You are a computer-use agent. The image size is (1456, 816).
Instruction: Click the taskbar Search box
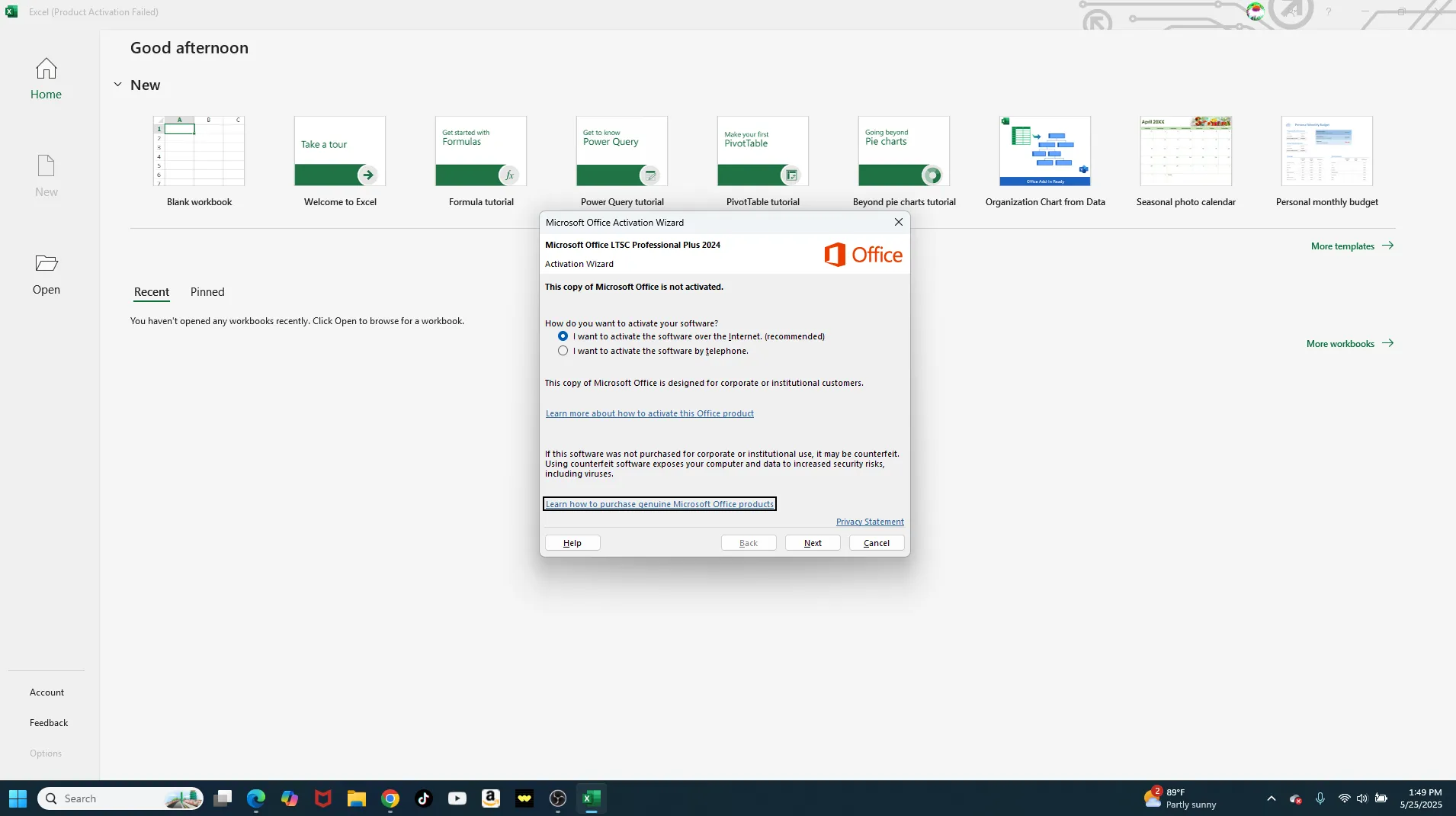tap(120, 798)
